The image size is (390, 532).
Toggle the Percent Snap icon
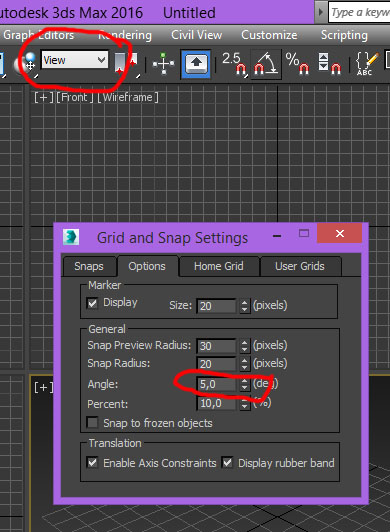coord(297,64)
